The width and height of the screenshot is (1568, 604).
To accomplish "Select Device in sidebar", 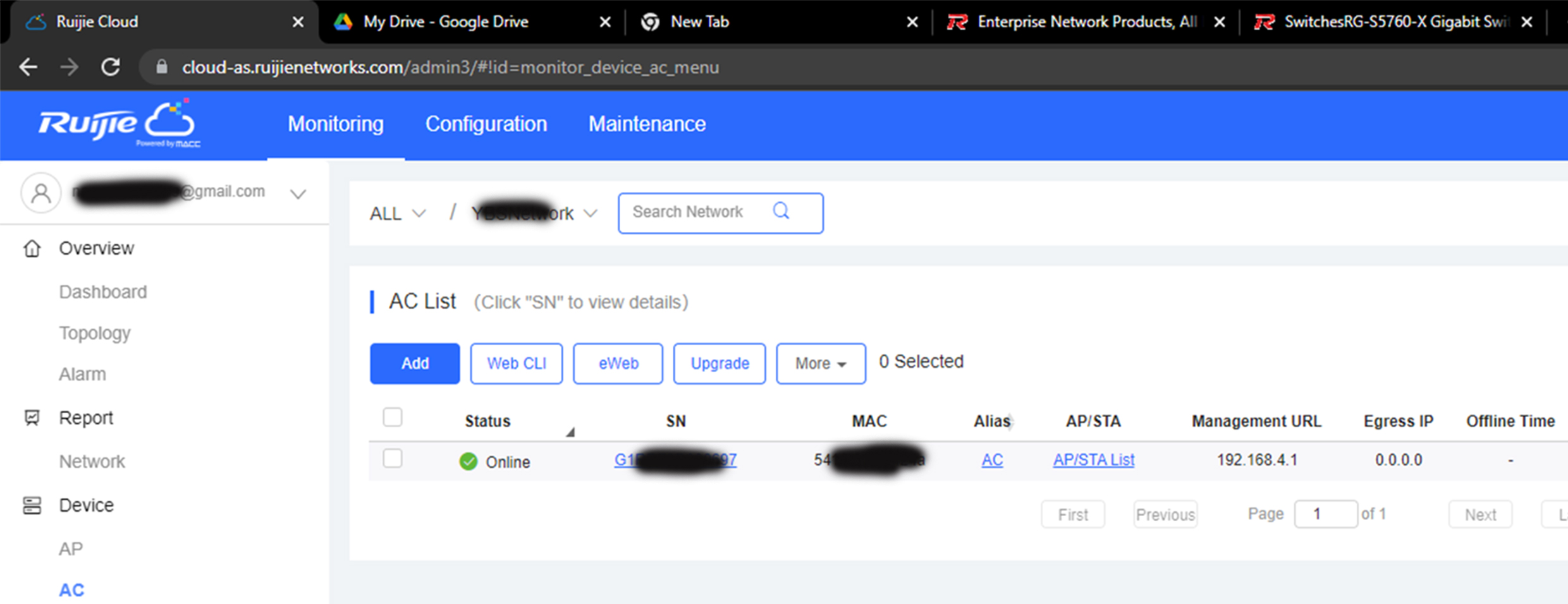I will tap(87, 505).
